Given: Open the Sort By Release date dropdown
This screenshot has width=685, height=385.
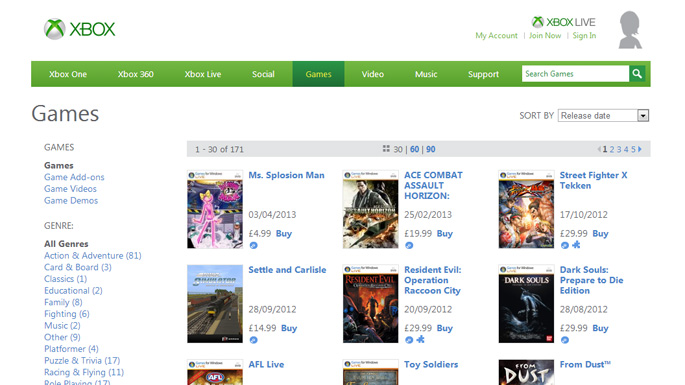Looking at the screenshot, I should 603,115.
